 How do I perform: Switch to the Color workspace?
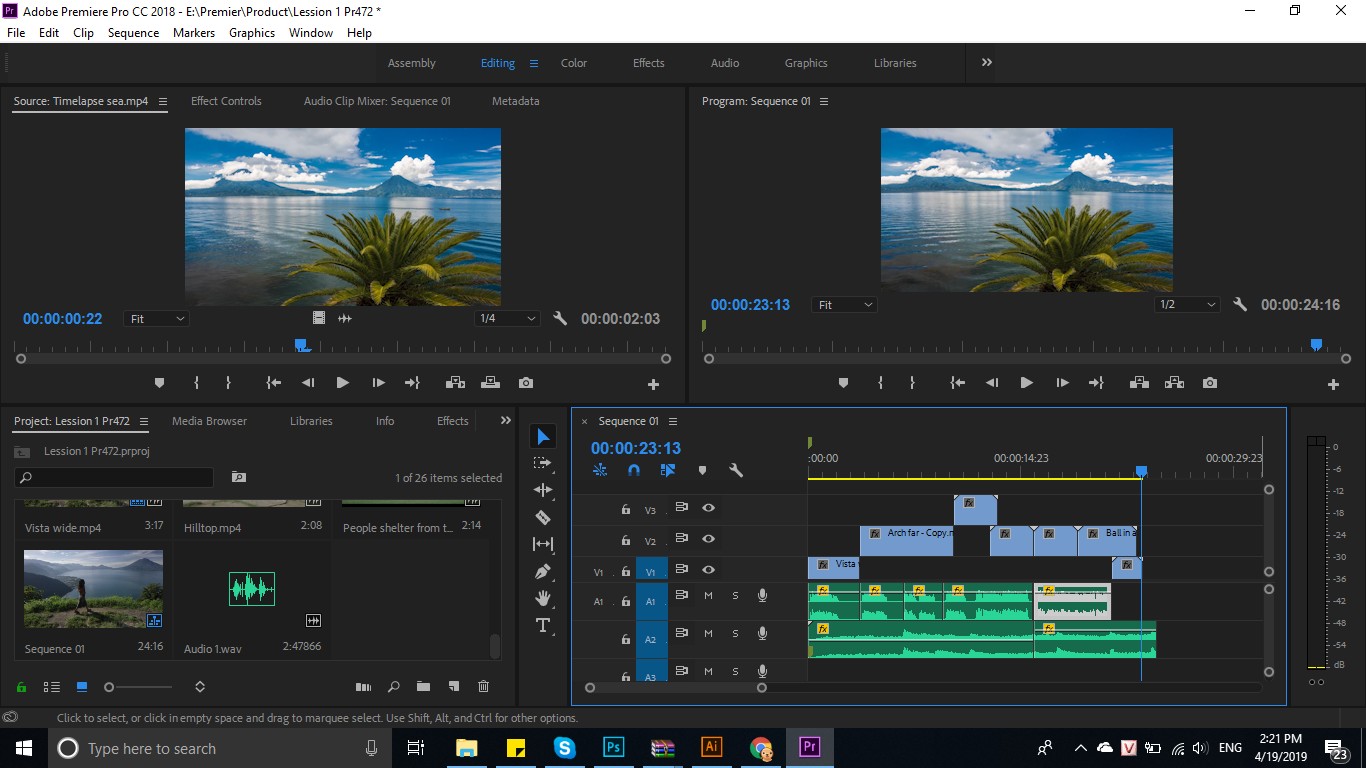pyautogui.click(x=574, y=63)
